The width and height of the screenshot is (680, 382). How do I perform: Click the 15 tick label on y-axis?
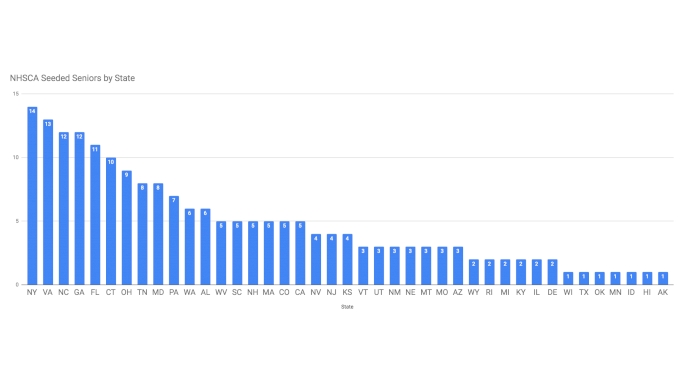16,94
